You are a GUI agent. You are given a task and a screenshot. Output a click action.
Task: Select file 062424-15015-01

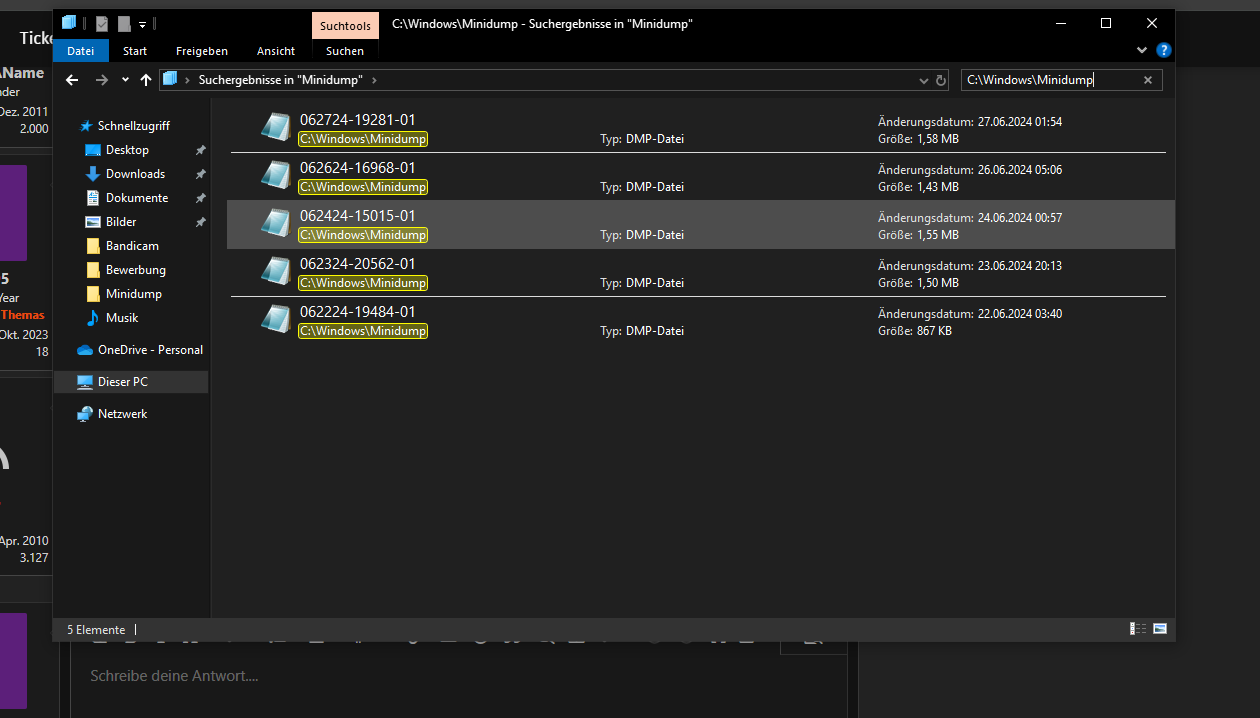tap(700, 224)
